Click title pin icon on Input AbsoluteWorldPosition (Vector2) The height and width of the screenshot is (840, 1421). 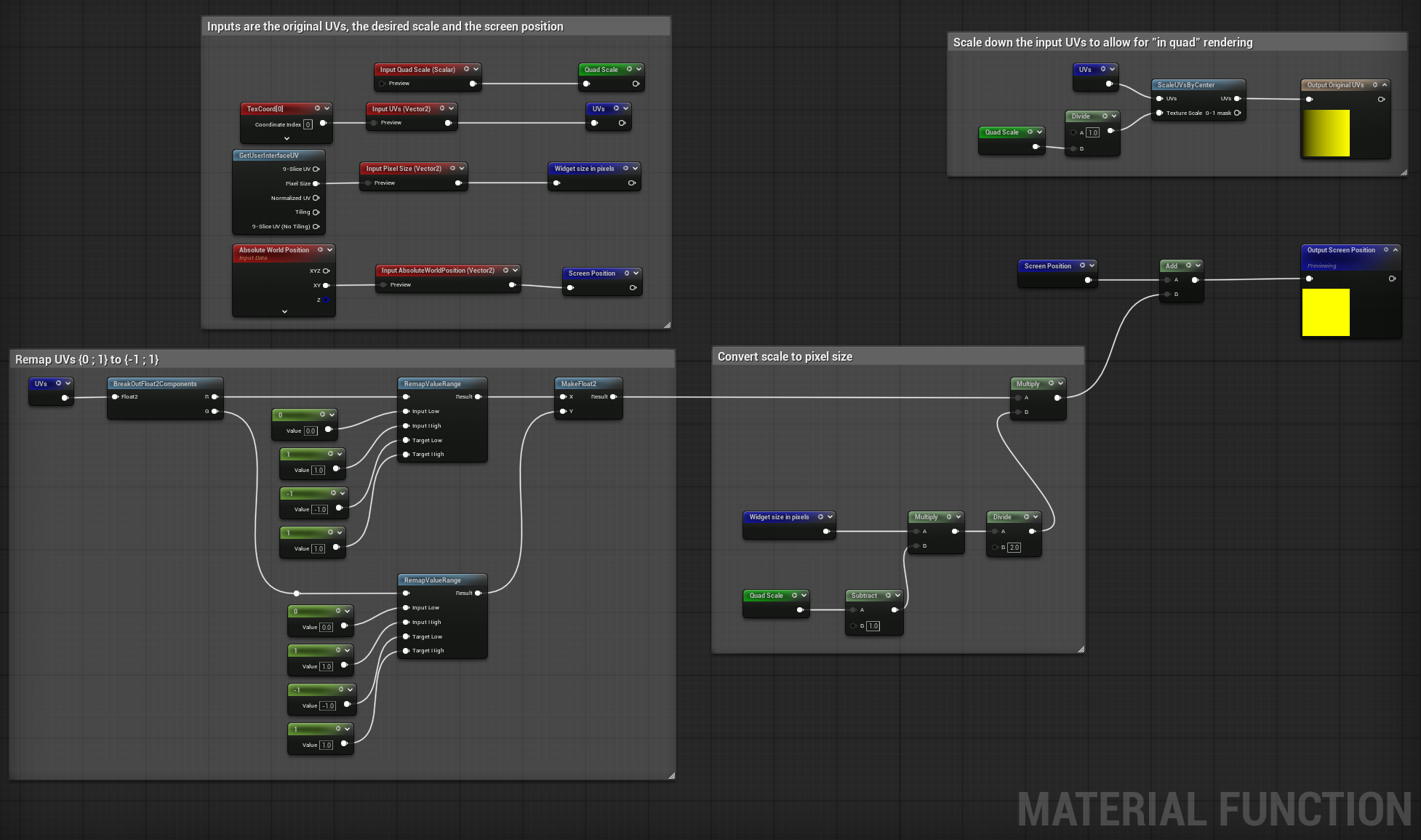(505, 270)
